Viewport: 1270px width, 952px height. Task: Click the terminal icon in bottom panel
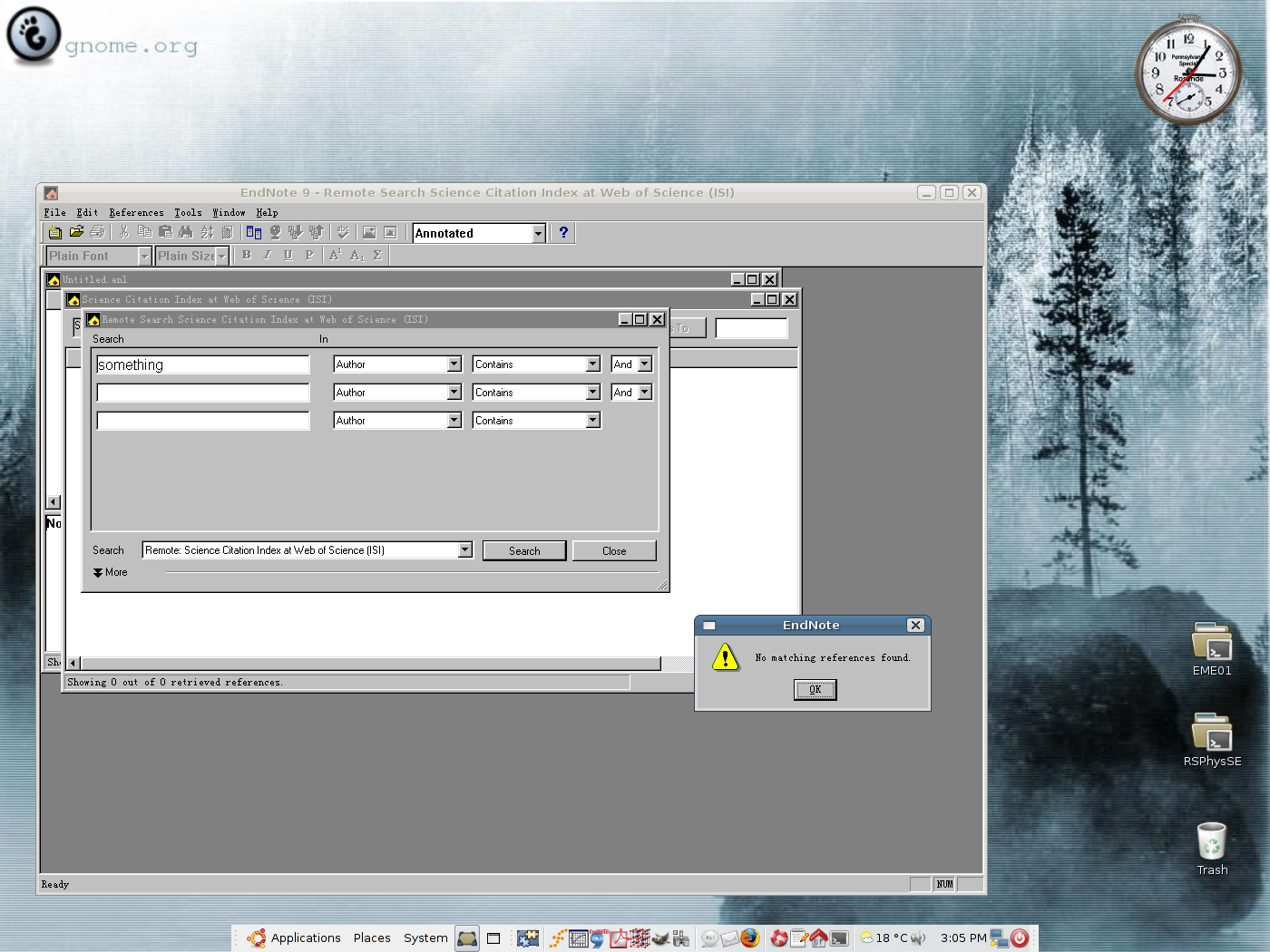pos(839,938)
